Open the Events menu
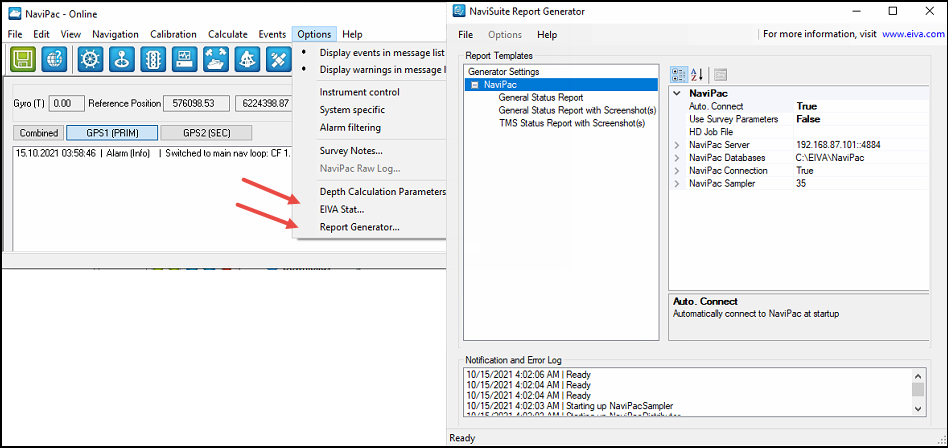This screenshot has height=448, width=948. tap(272, 34)
